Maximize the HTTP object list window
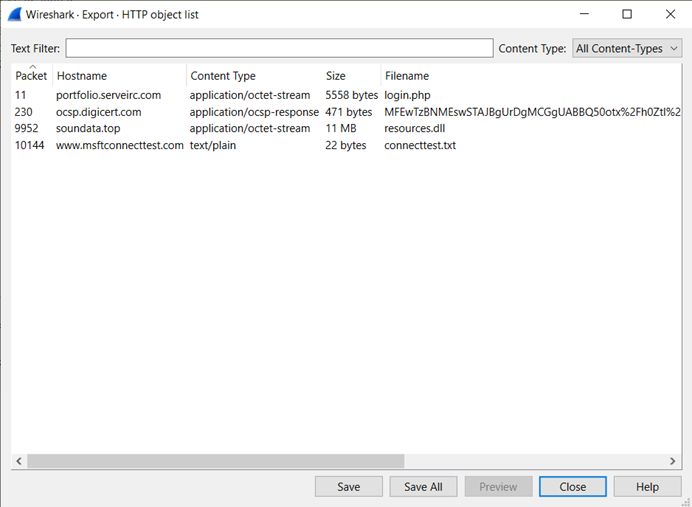This screenshot has height=507, width=692. tap(627, 14)
